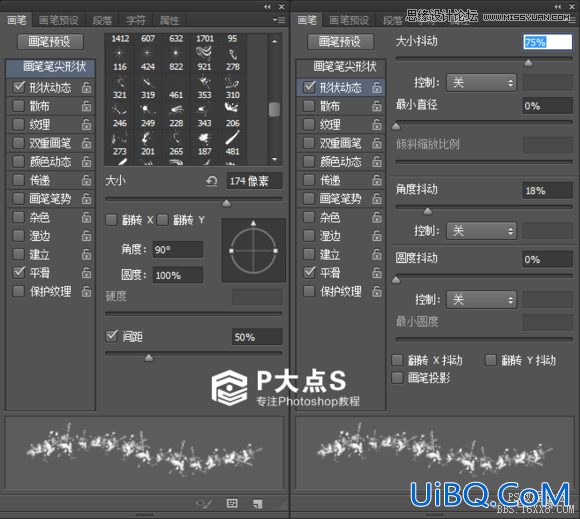Check the 翻转 X checkbox
Screen dimensions: 580x519
(x=111, y=220)
